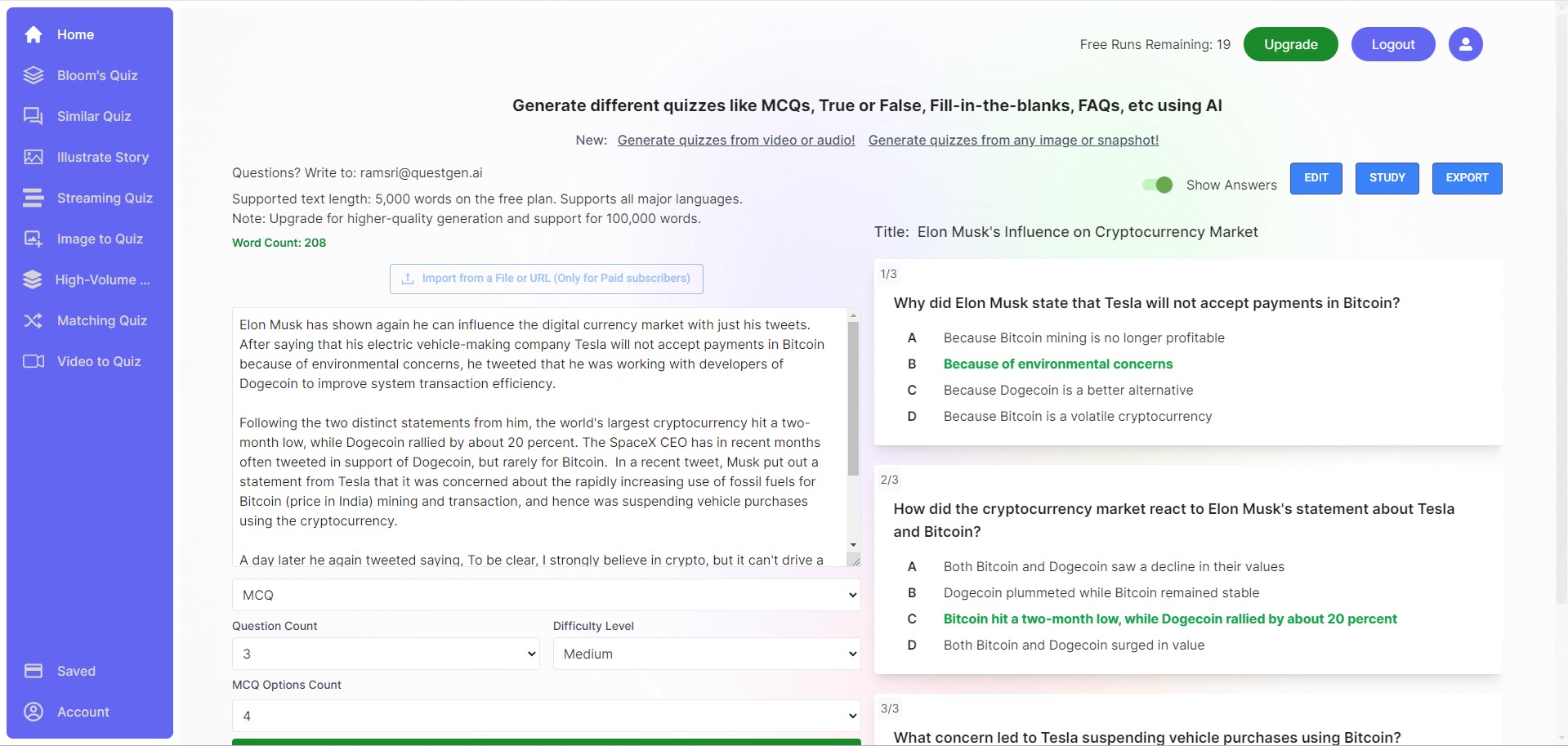The height and width of the screenshot is (746, 1568).
Task: Open Bloom's Quiz from the sidebar
Action: click(x=90, y=75)
